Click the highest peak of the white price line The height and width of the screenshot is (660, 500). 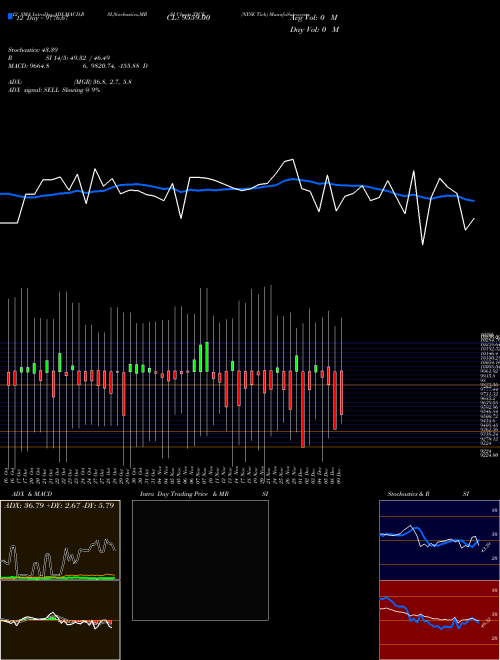tap(293, 160)
